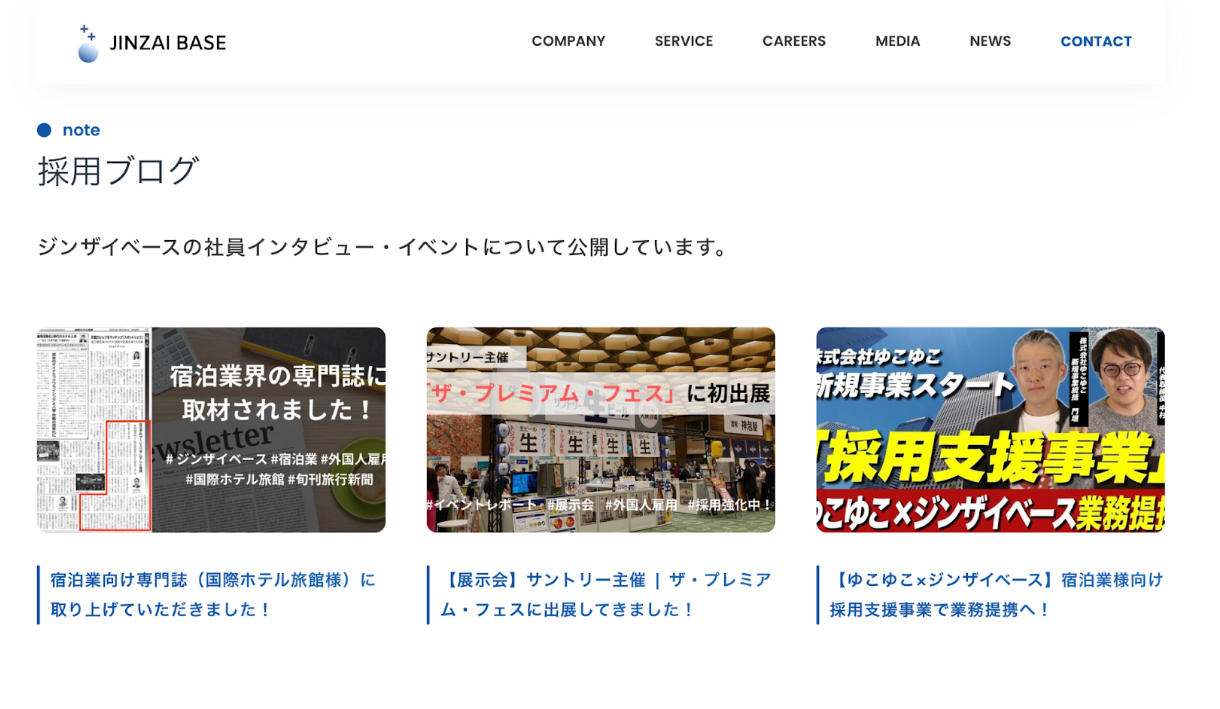
Task: Open article 宿泊業向け専門誌（国際ホテル旅館様）に取り上げていただきました
Action: point(213,595)
